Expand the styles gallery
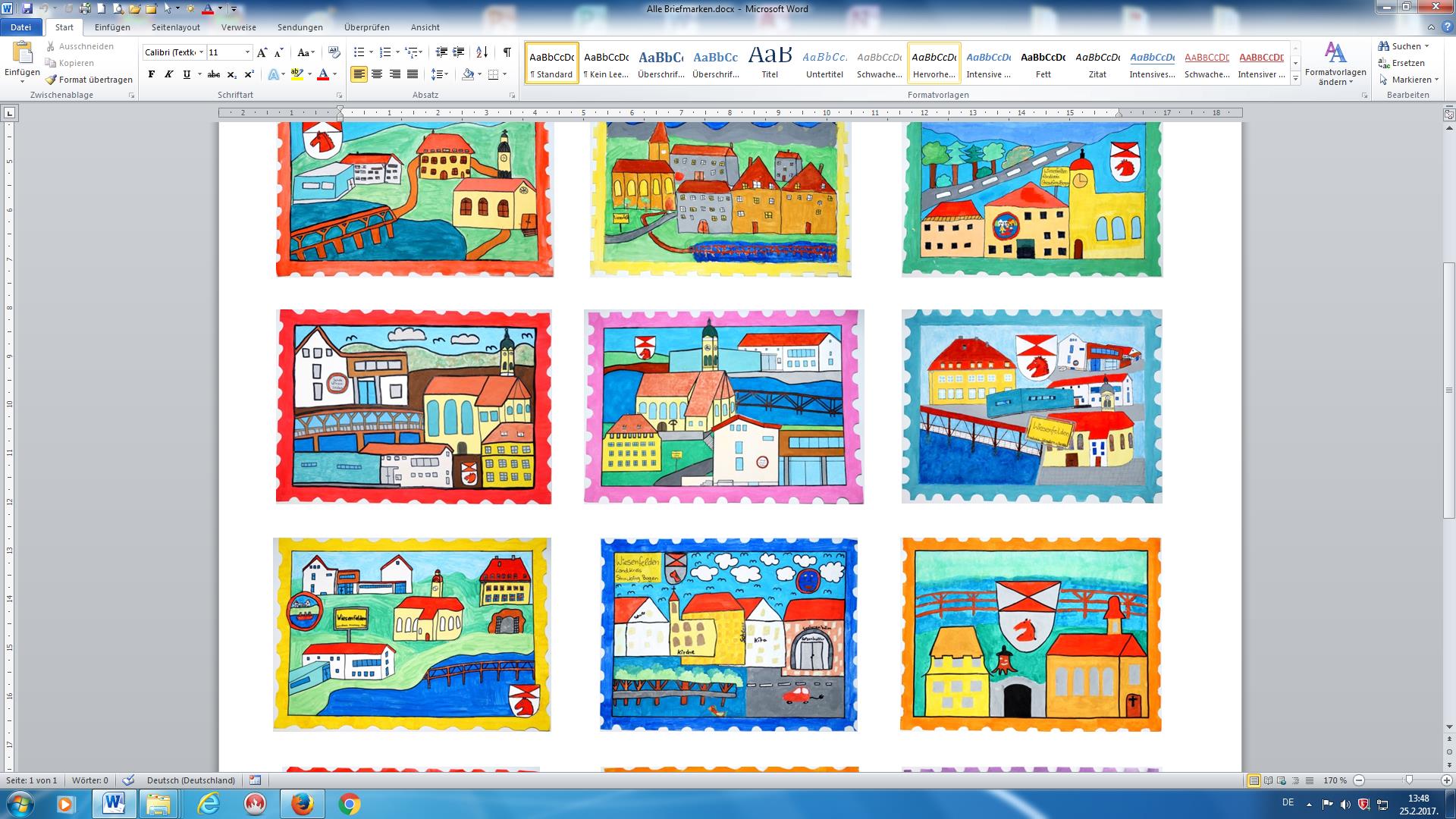 point(1295,79)
